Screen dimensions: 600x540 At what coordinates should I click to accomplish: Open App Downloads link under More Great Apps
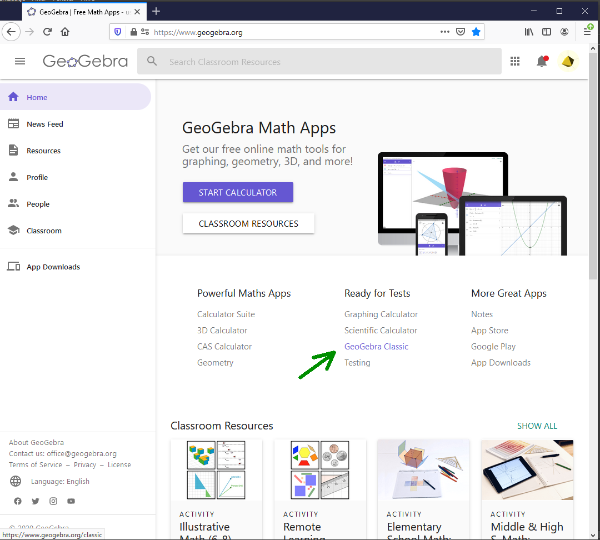pyautogui.click(x=501, y=362)
